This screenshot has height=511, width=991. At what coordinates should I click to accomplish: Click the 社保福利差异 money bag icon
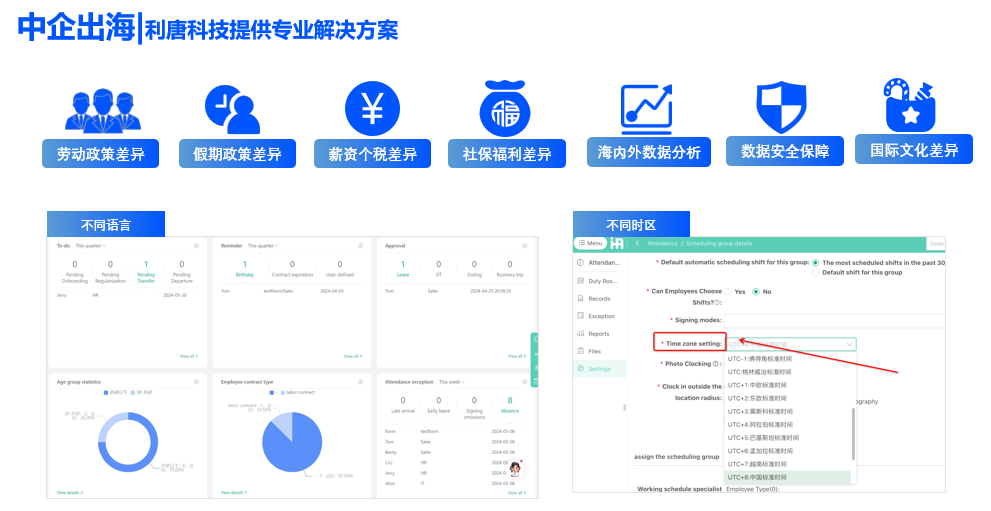point(506,108)
